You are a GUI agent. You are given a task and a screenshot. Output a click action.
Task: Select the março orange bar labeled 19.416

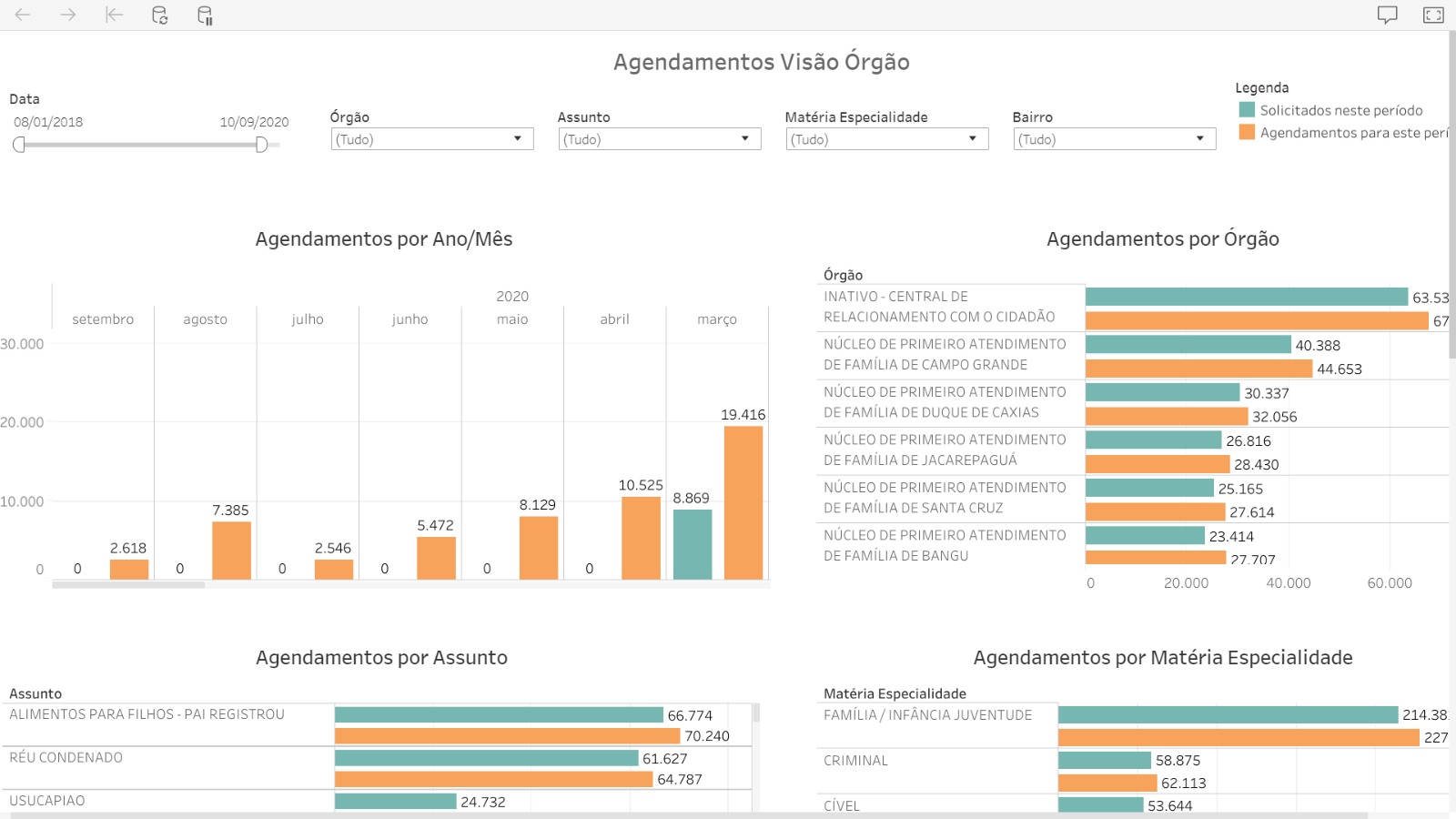pos(743,502)
